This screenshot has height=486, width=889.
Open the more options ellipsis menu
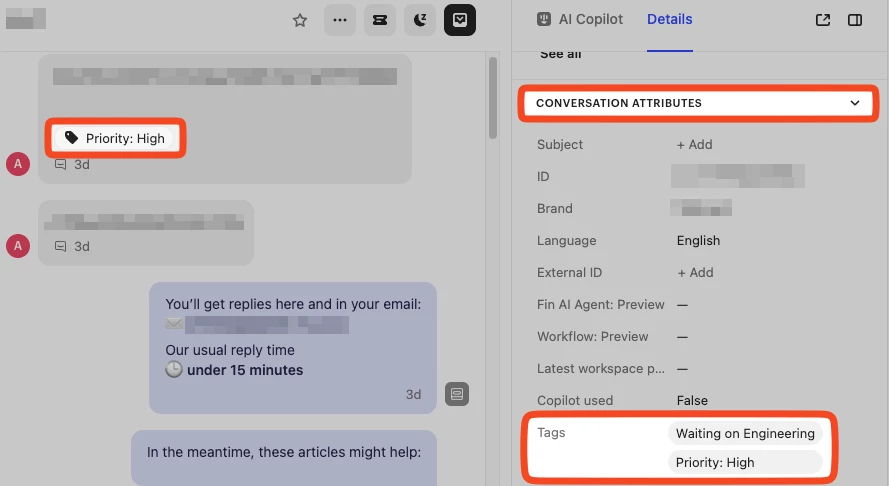pos(340,20)
